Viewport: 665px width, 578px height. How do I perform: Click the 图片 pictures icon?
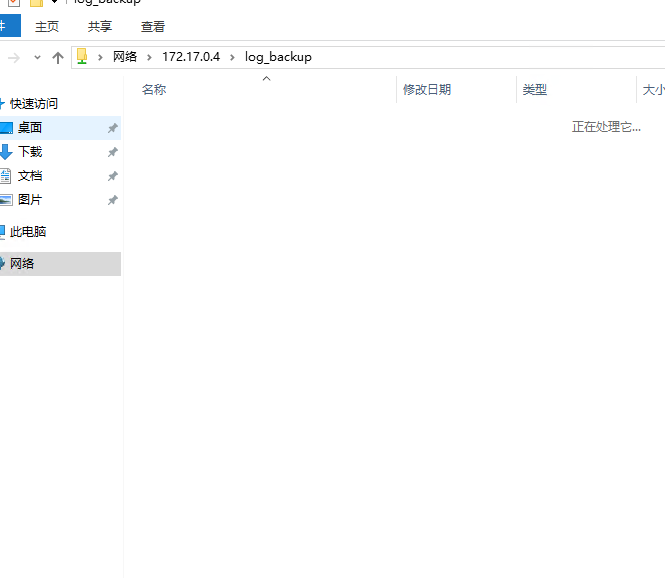point(6,200)
